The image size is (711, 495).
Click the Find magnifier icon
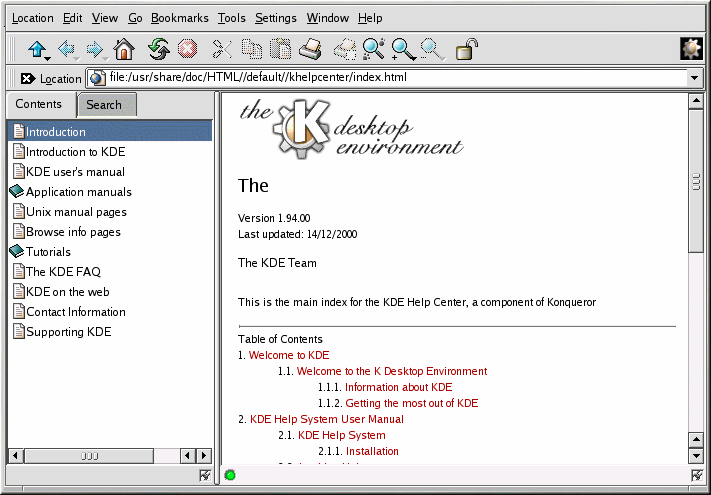[373, 48]
